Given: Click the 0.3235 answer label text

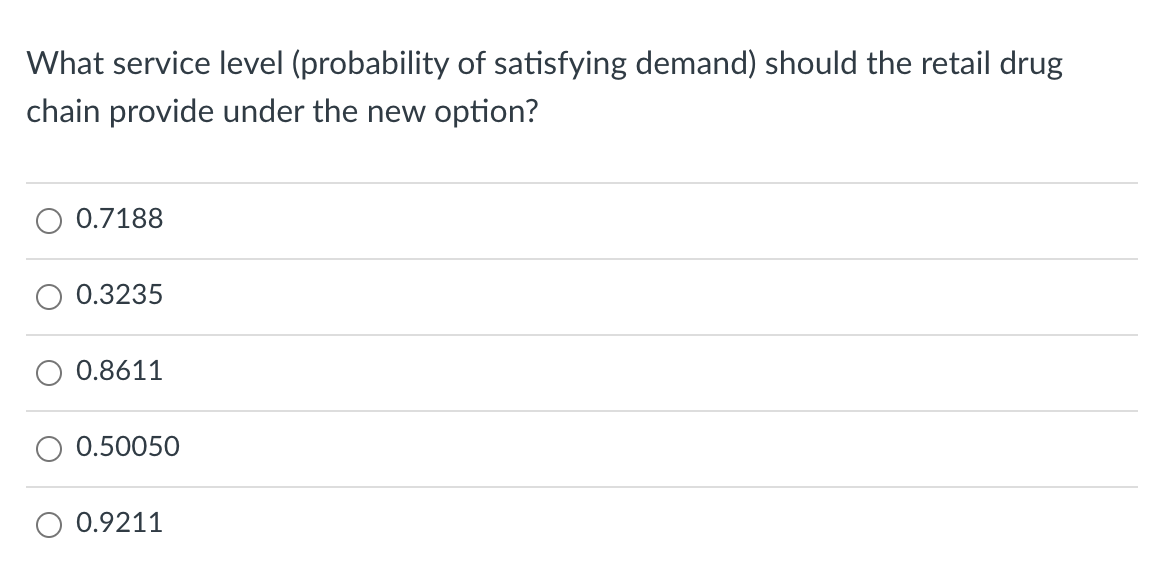Looking at the screenshot, I should pyautogui.click(x=119, y=295).
